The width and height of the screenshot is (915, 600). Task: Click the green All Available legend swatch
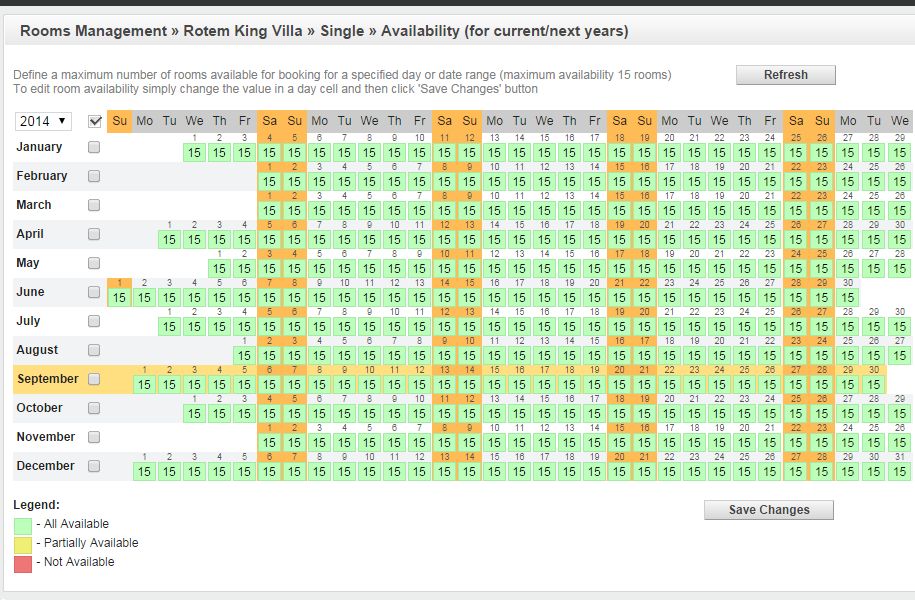(x=23, y=525)
